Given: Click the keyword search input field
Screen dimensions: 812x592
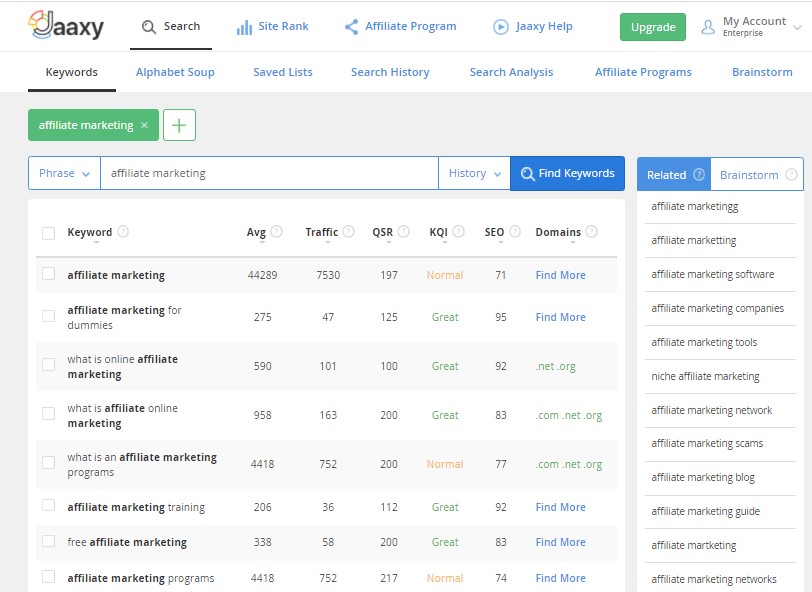Looking at the screenshot, I should point(269,174).
